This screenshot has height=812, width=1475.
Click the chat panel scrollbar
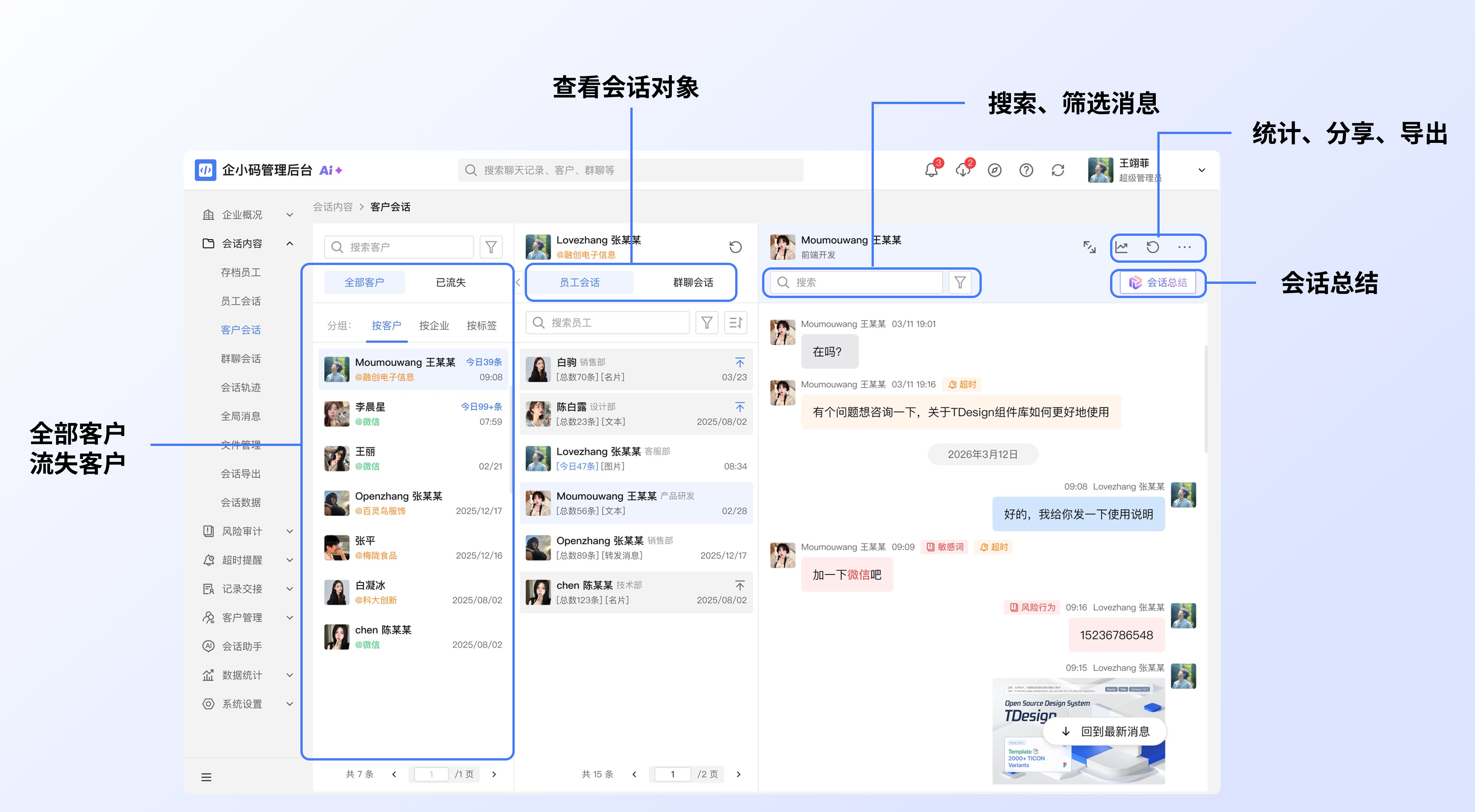[x=1206, y=399]
